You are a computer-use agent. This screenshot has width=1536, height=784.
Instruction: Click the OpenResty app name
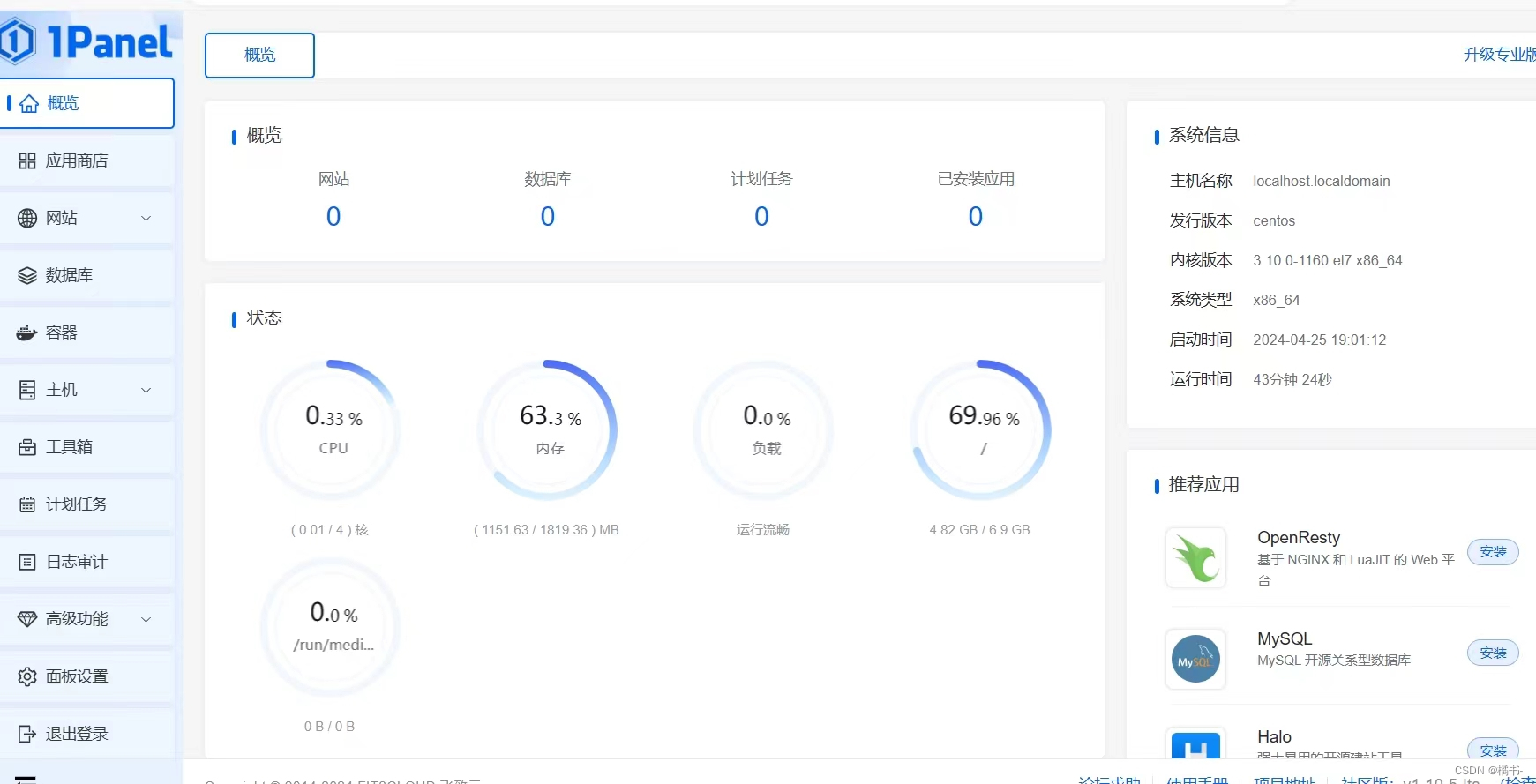1299,538
